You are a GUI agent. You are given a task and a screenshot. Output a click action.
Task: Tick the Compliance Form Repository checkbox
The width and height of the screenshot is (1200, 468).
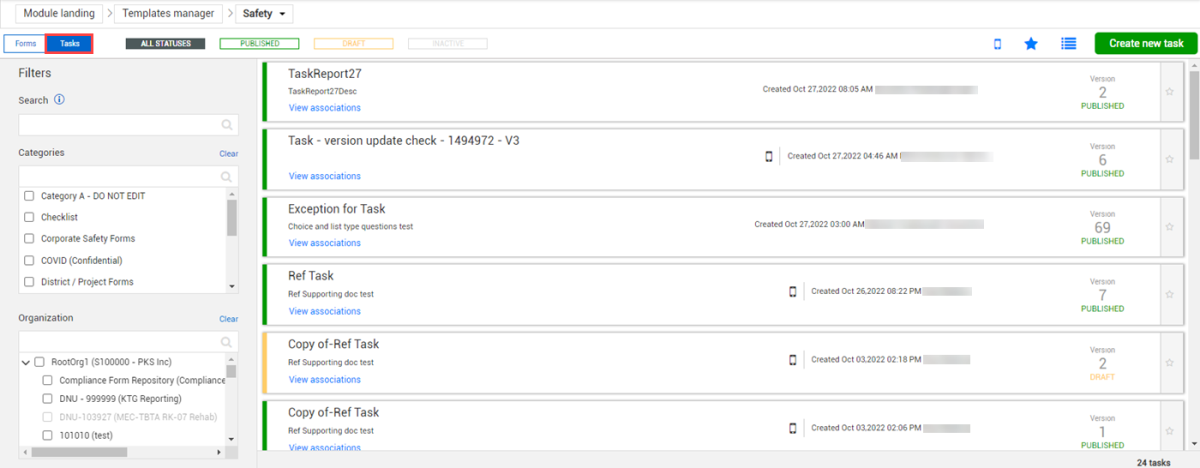pyautogui.click(x=47, y=381)
